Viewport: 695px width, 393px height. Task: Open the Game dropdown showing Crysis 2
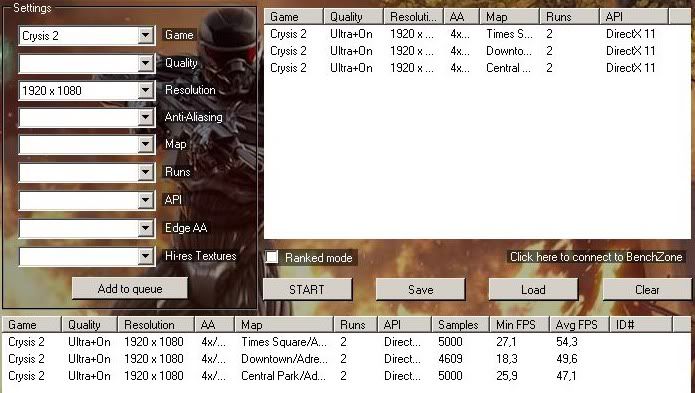click(x=87, y=35)
